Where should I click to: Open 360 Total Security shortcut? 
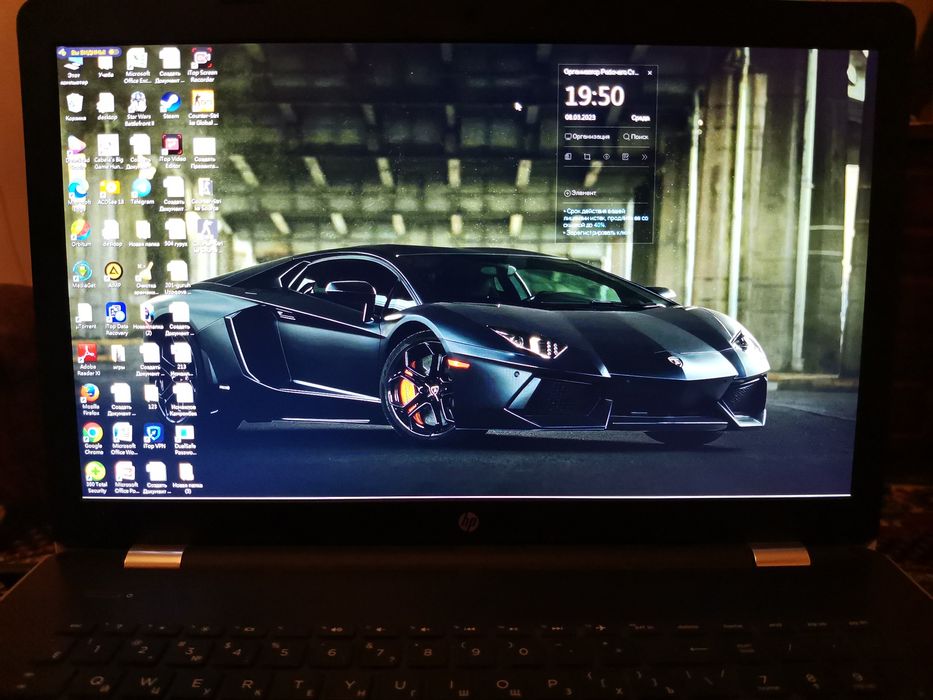(x=96, y=478)
